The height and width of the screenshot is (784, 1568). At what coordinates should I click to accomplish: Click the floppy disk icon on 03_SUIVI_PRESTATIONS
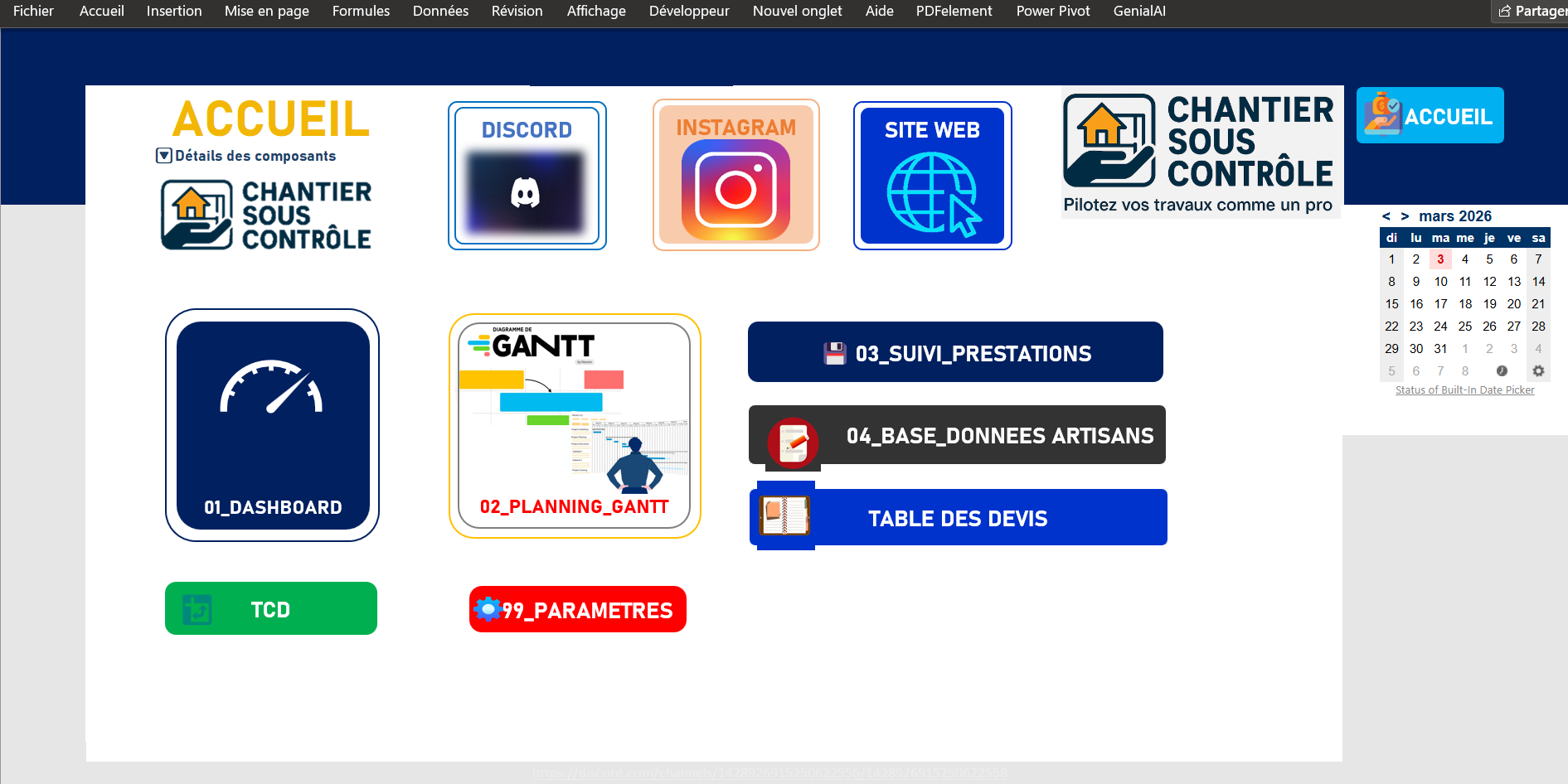[835, 353]
